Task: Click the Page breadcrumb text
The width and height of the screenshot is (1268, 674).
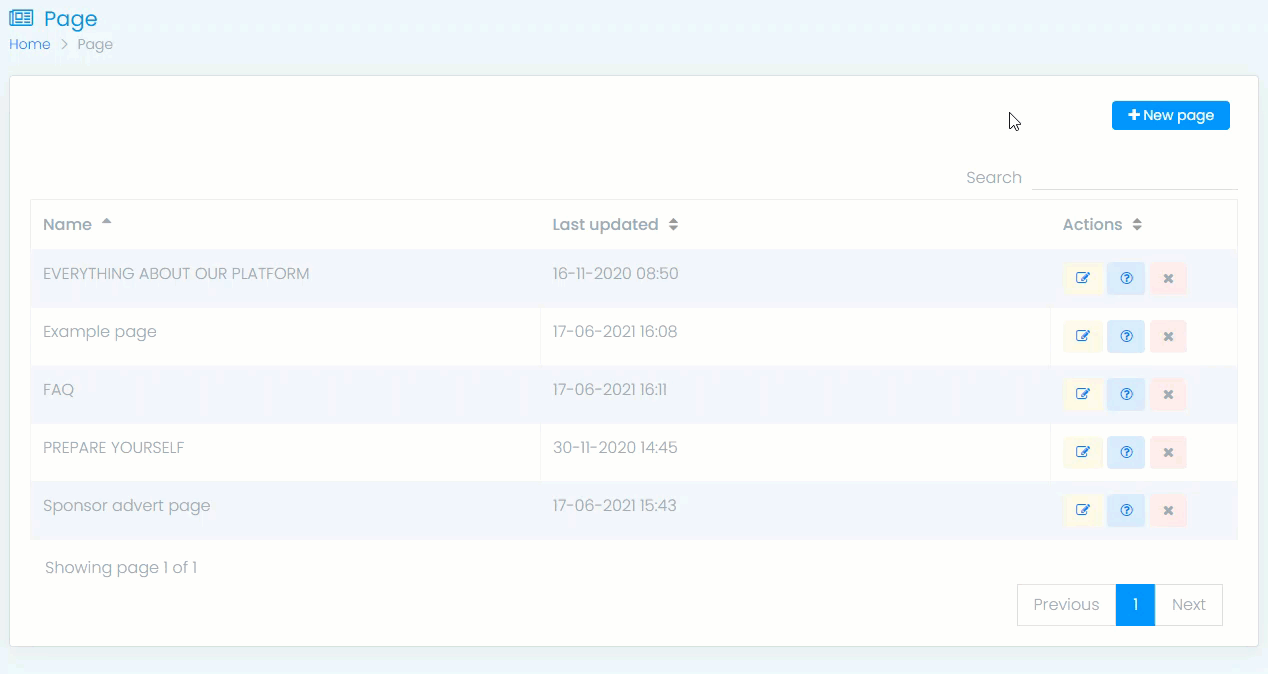Action: click(95, 44)
